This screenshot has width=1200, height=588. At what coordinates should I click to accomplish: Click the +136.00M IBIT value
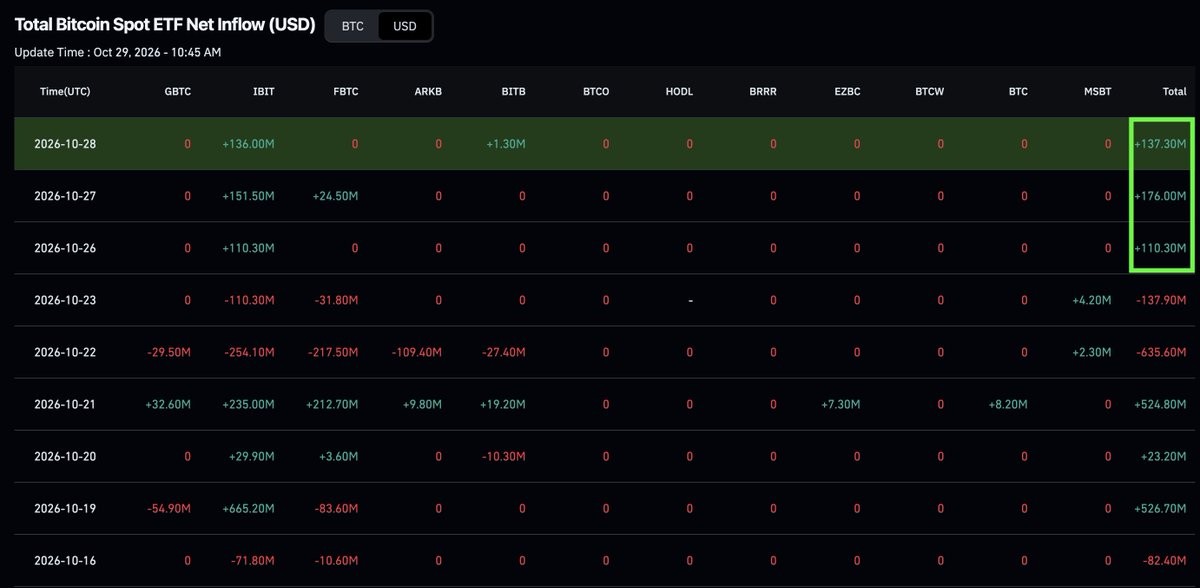pyautogui.click(x=248, y=144)
